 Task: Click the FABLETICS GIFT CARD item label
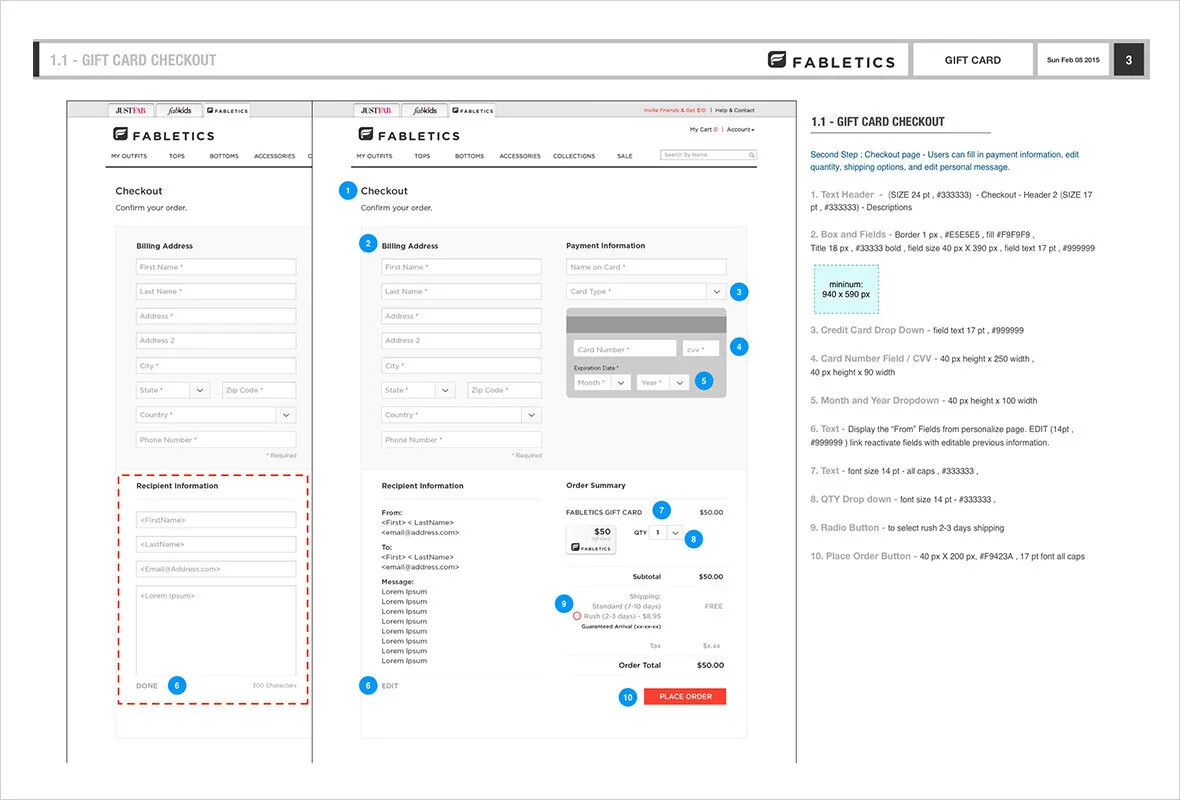[x=604, y=512]
